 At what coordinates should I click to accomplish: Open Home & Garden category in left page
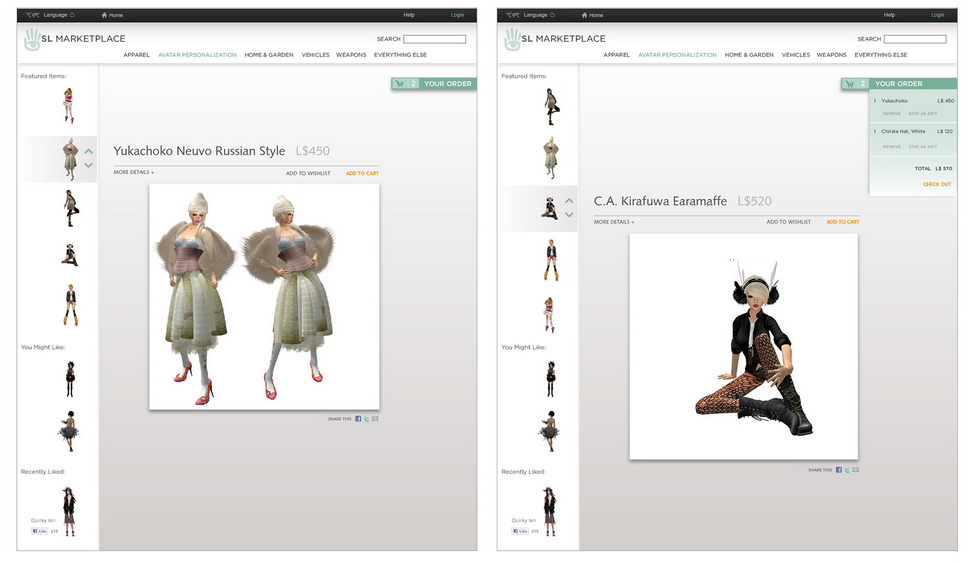click(269, 55)
